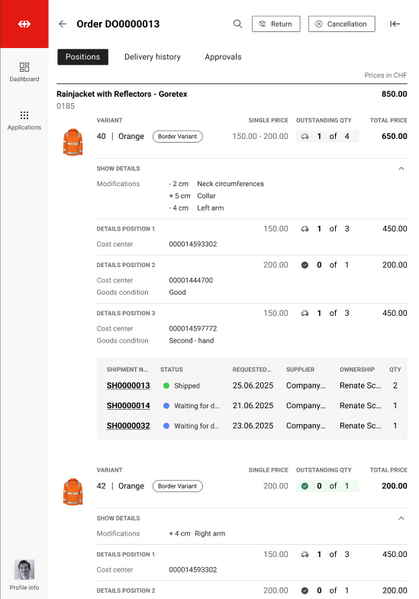Click the Shipment N... column header

point(127,369)
